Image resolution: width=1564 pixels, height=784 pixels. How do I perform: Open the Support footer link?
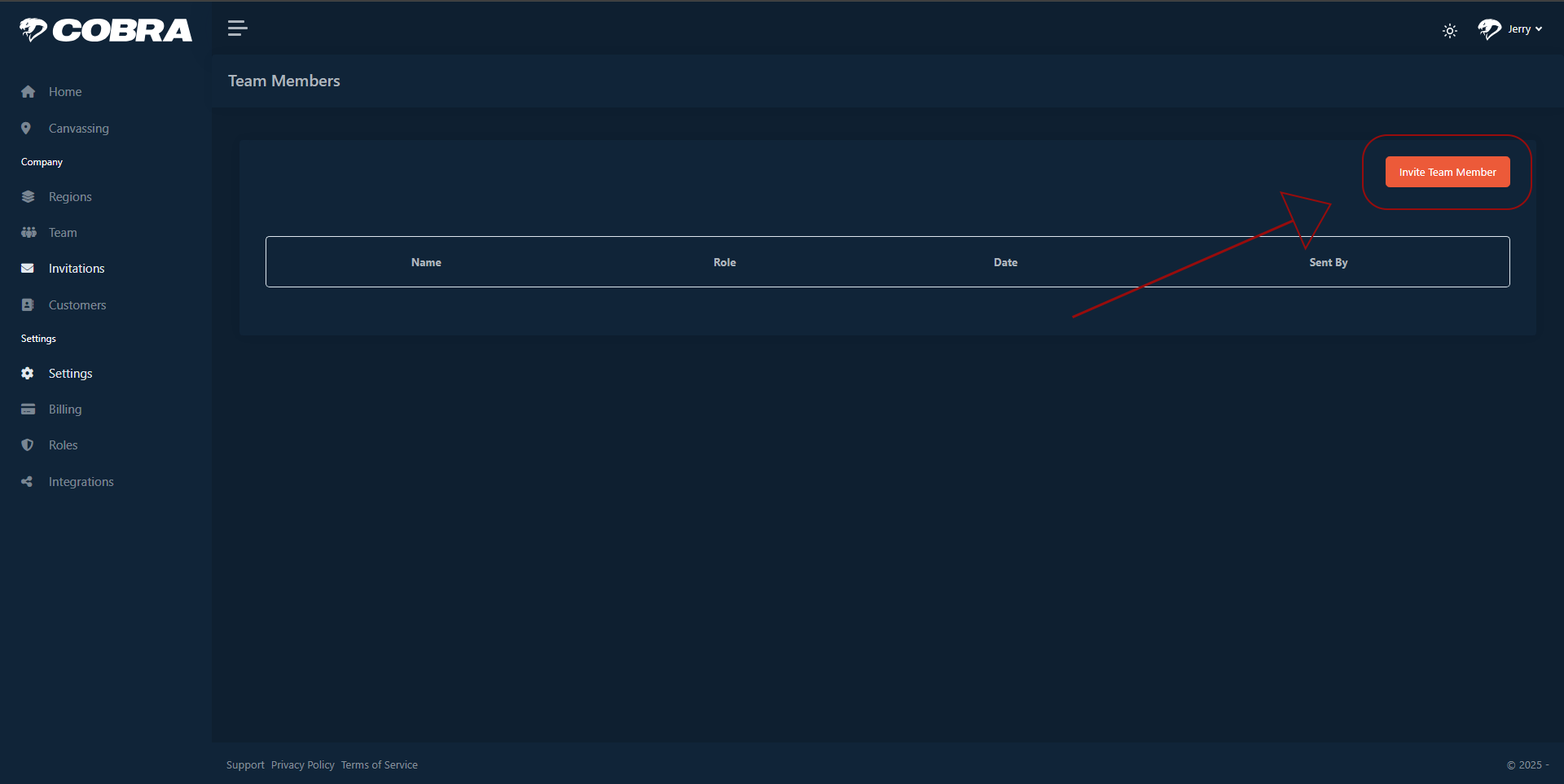[245, 765]
